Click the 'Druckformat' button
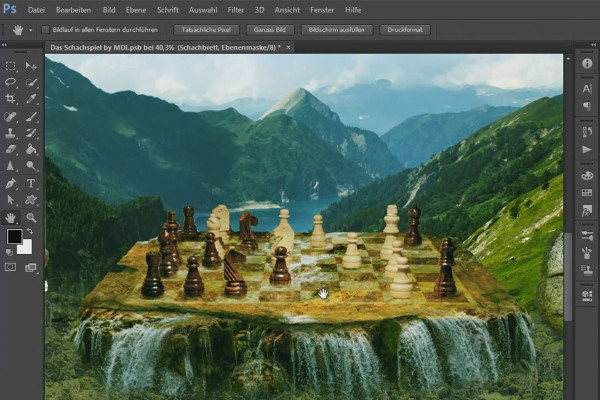Screen dimensions: 600x400 [405, 30]
